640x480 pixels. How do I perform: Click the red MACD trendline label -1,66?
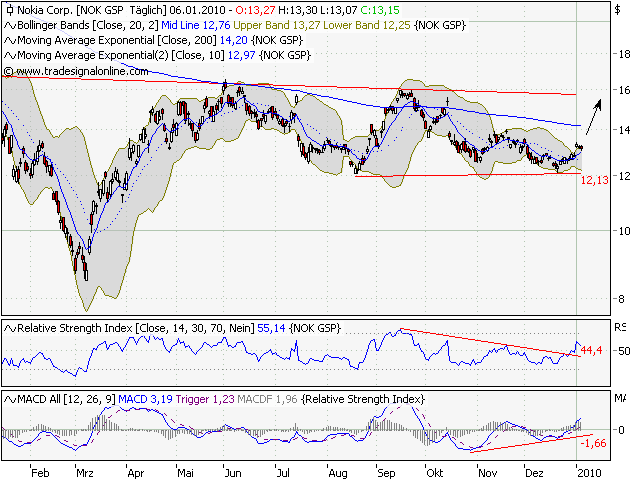tap(593, 443)
